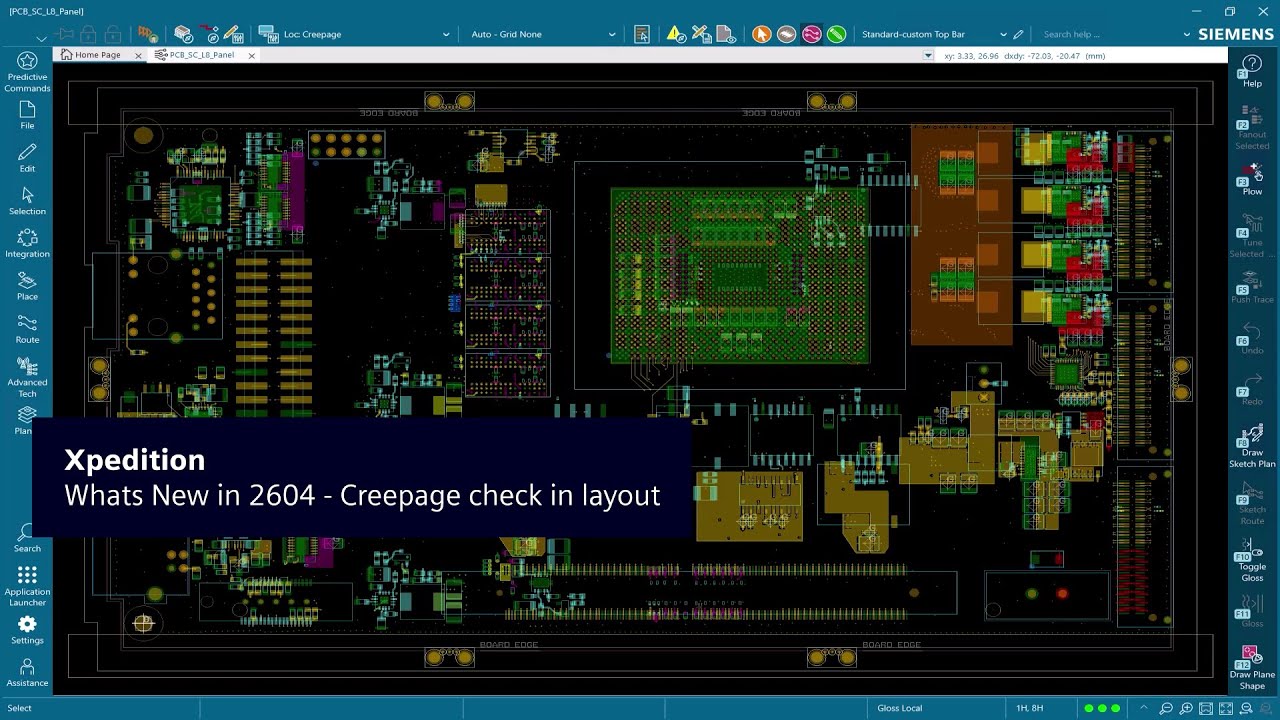The height and width of the screenshot is (720, 1280).
Task: Enable the pink route mode icon
Action: click(812, 34)
